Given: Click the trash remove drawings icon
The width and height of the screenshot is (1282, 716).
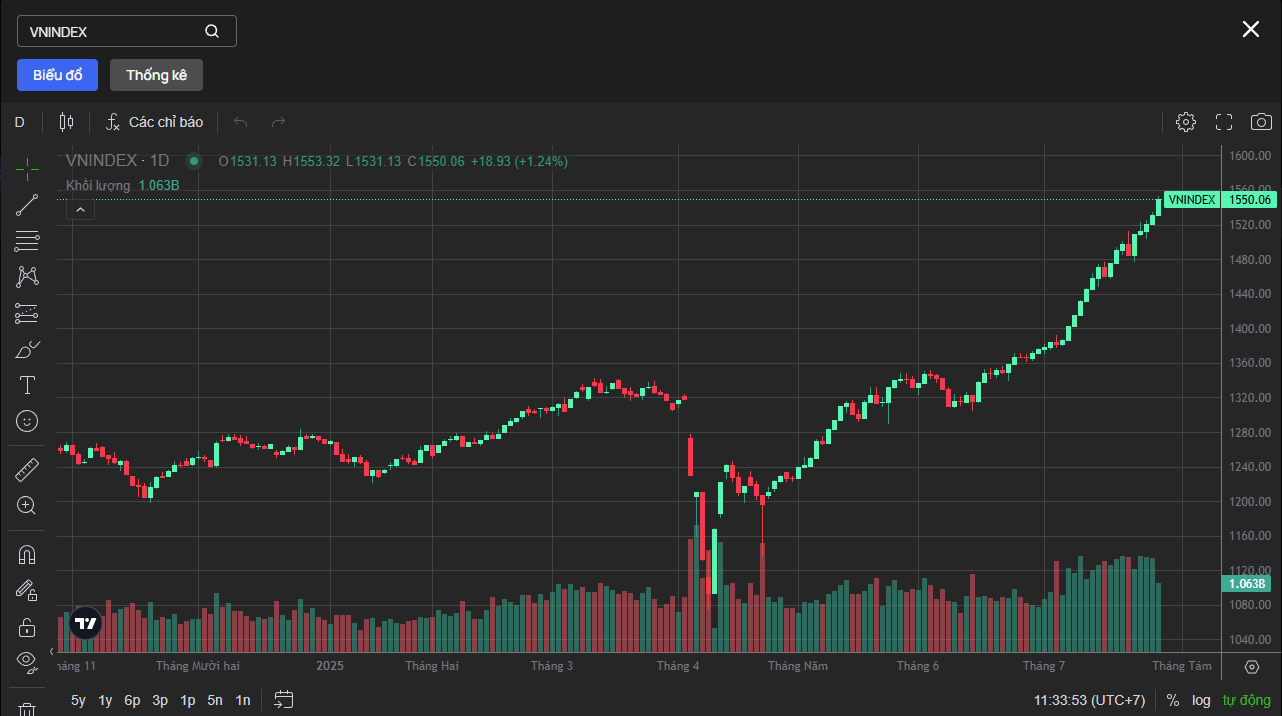Looking at the screenshot, I should 28,708.
